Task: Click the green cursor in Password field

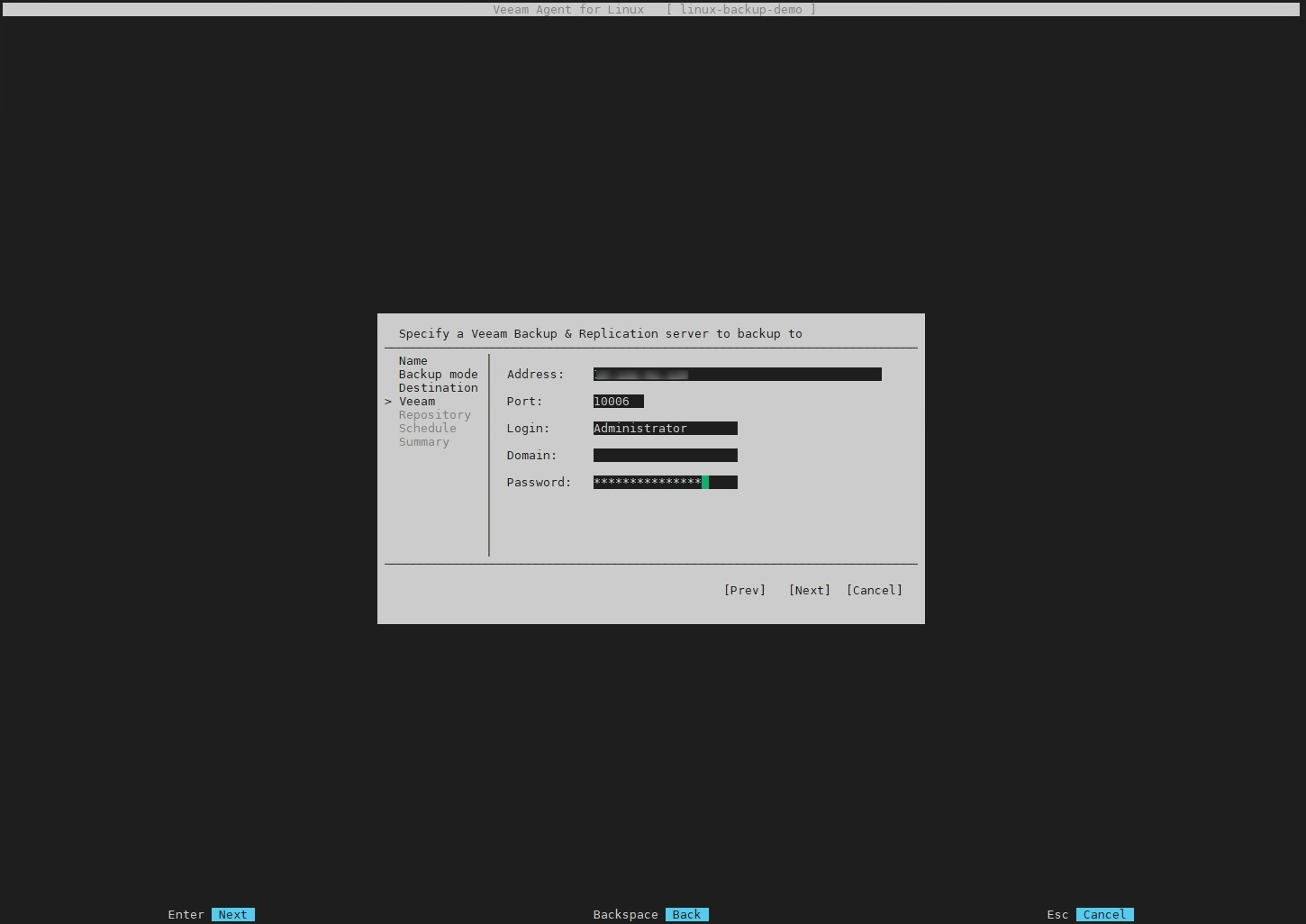Action: [705, 483]
